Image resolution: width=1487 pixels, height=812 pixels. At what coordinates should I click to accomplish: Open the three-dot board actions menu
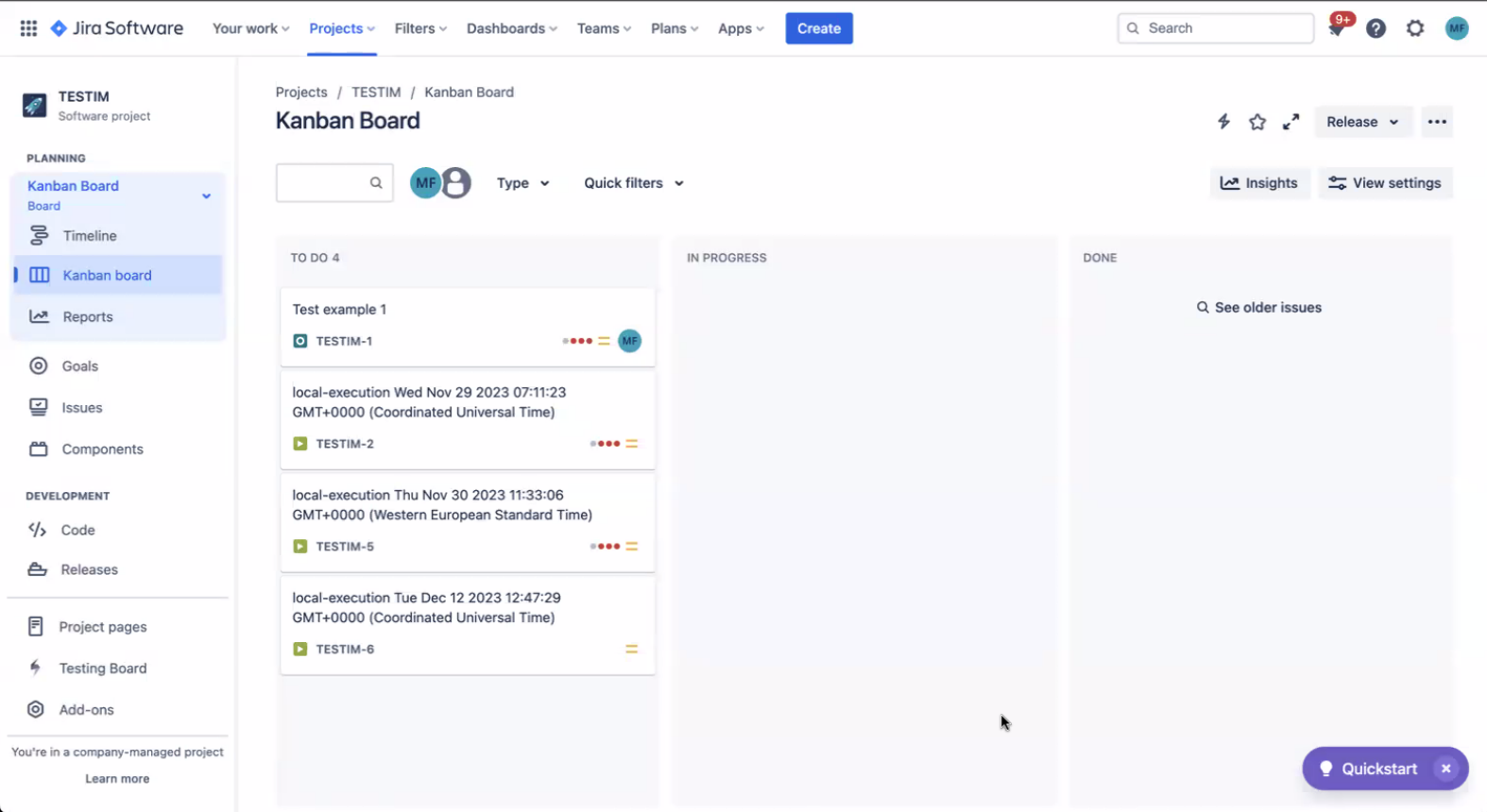point(1437,122)
